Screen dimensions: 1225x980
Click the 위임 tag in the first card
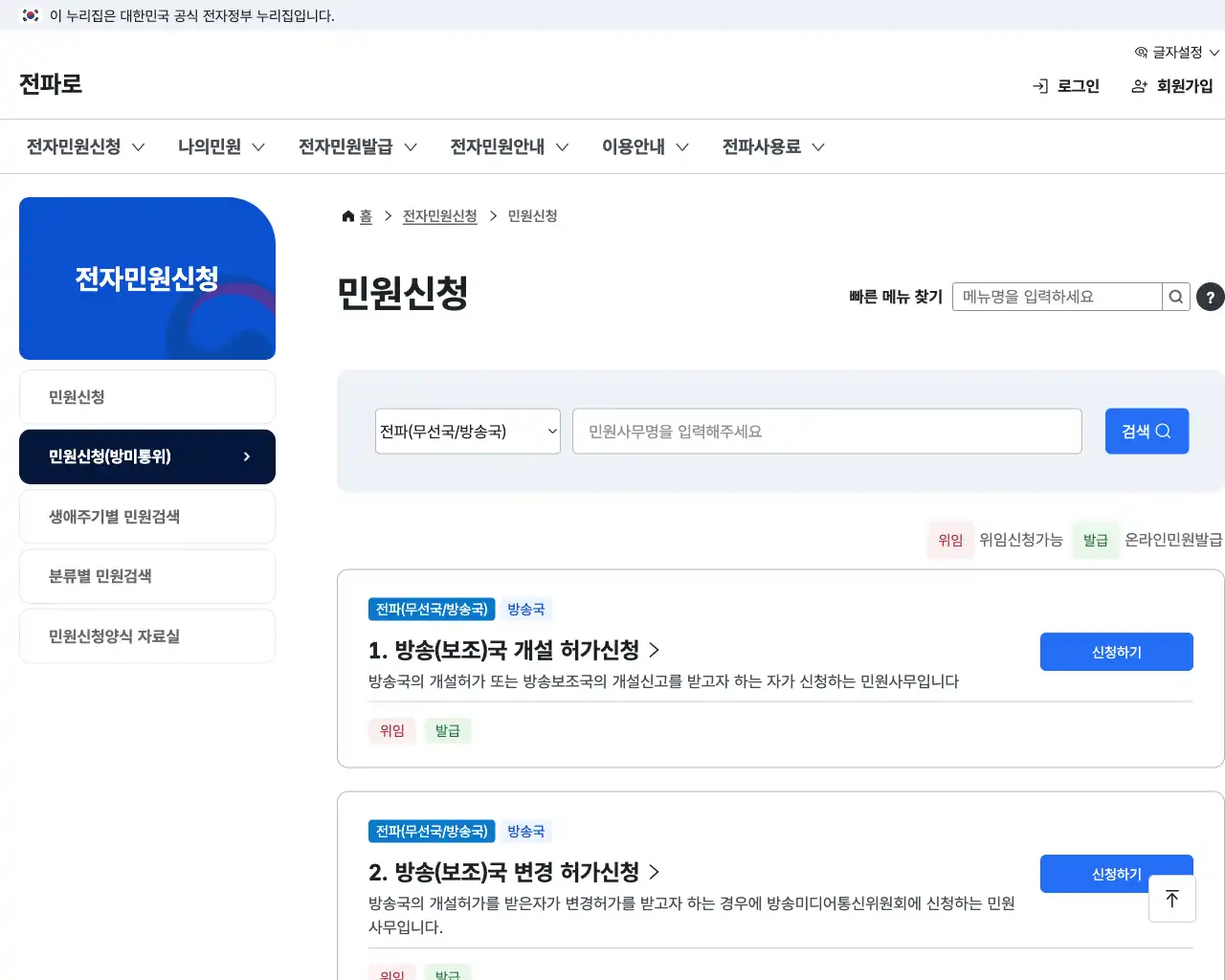[392, 731]
